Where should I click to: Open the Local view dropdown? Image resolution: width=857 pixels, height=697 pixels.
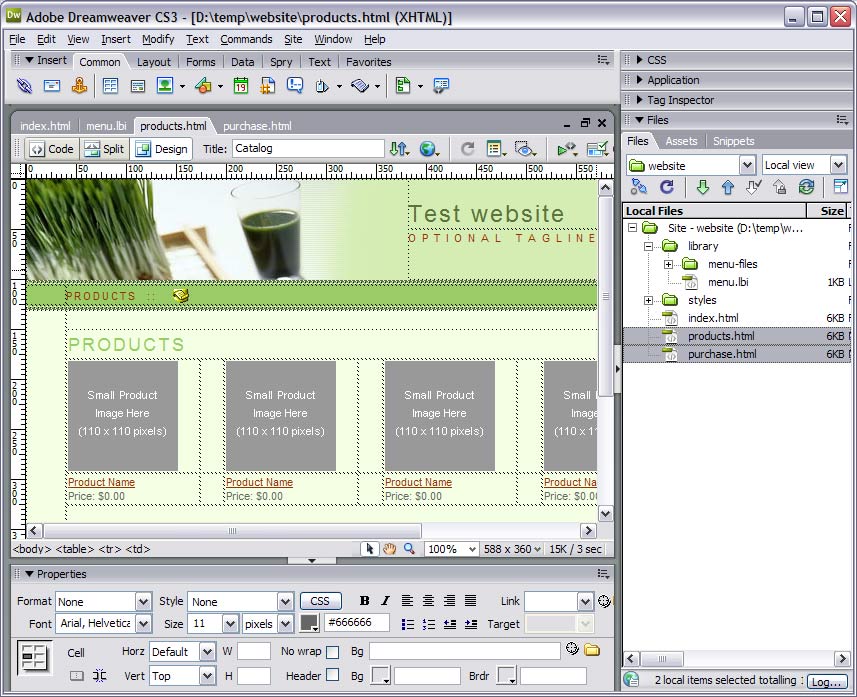point(838,165)
